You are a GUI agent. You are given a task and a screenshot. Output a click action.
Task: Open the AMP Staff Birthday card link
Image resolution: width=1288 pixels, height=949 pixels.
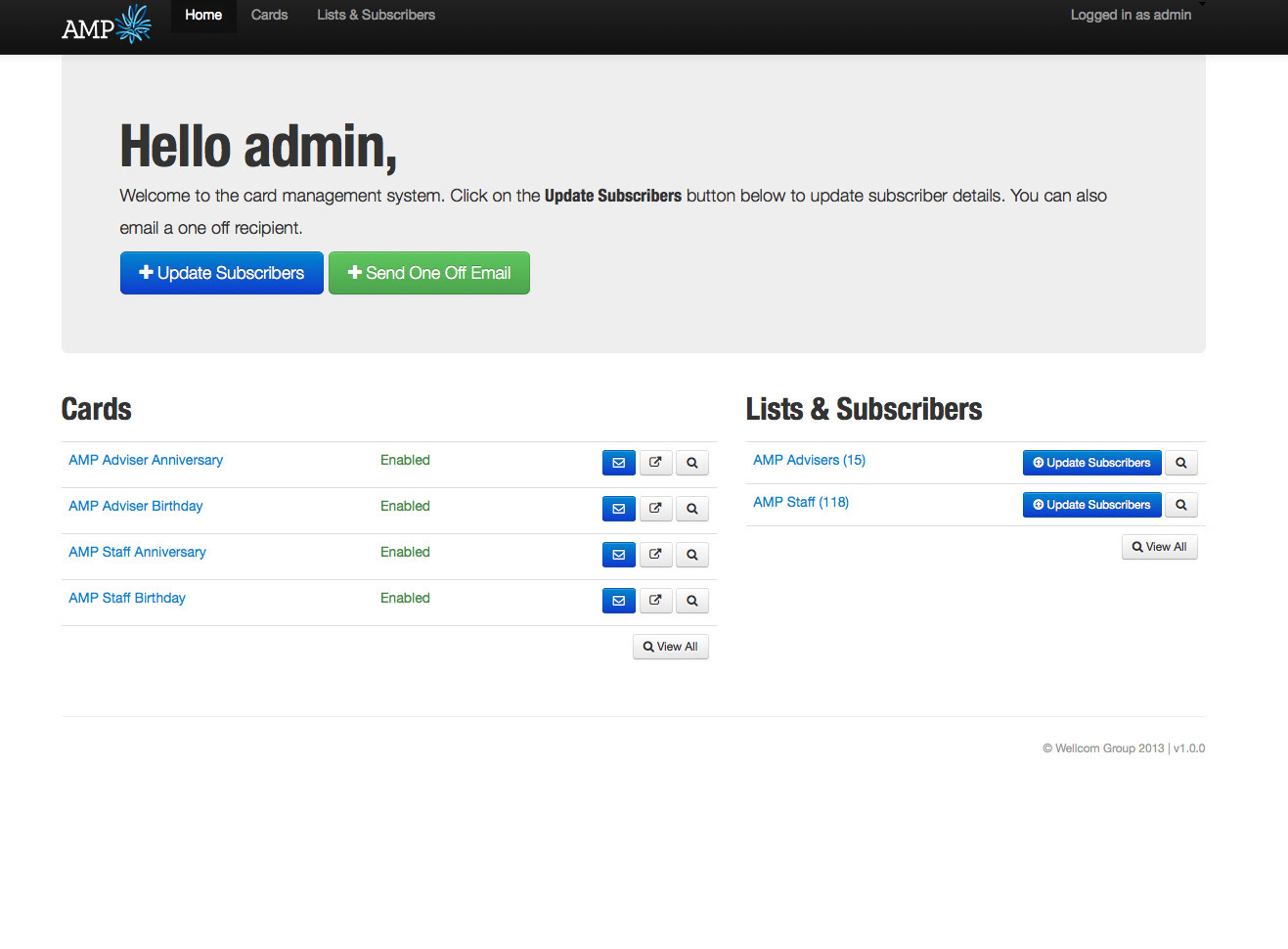coord(127,598)
